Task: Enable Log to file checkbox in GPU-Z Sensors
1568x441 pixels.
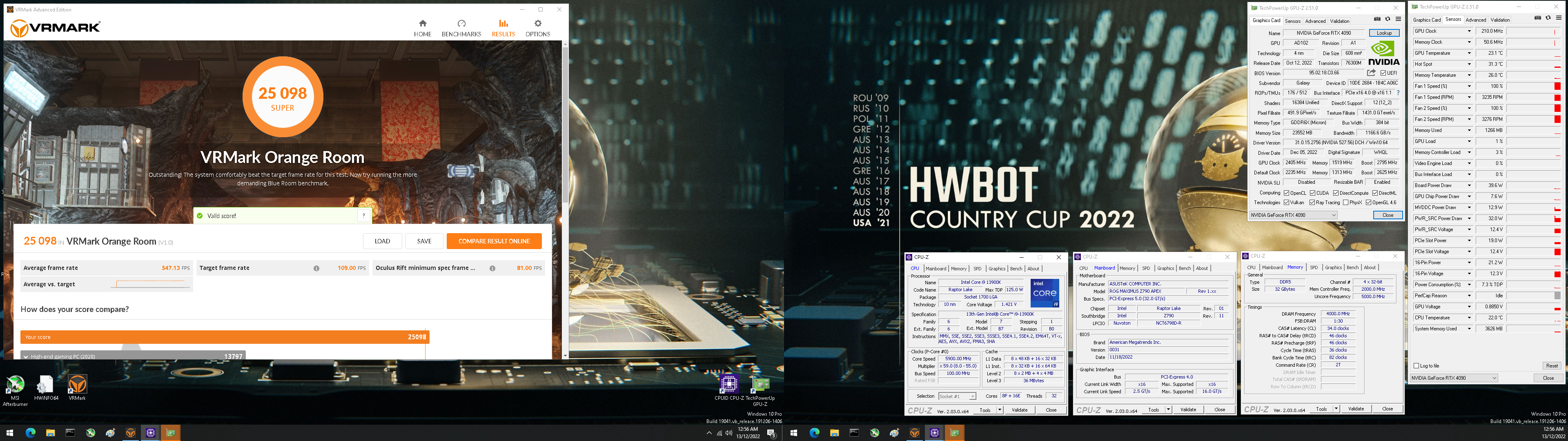Action: (x=1417, y=366)
